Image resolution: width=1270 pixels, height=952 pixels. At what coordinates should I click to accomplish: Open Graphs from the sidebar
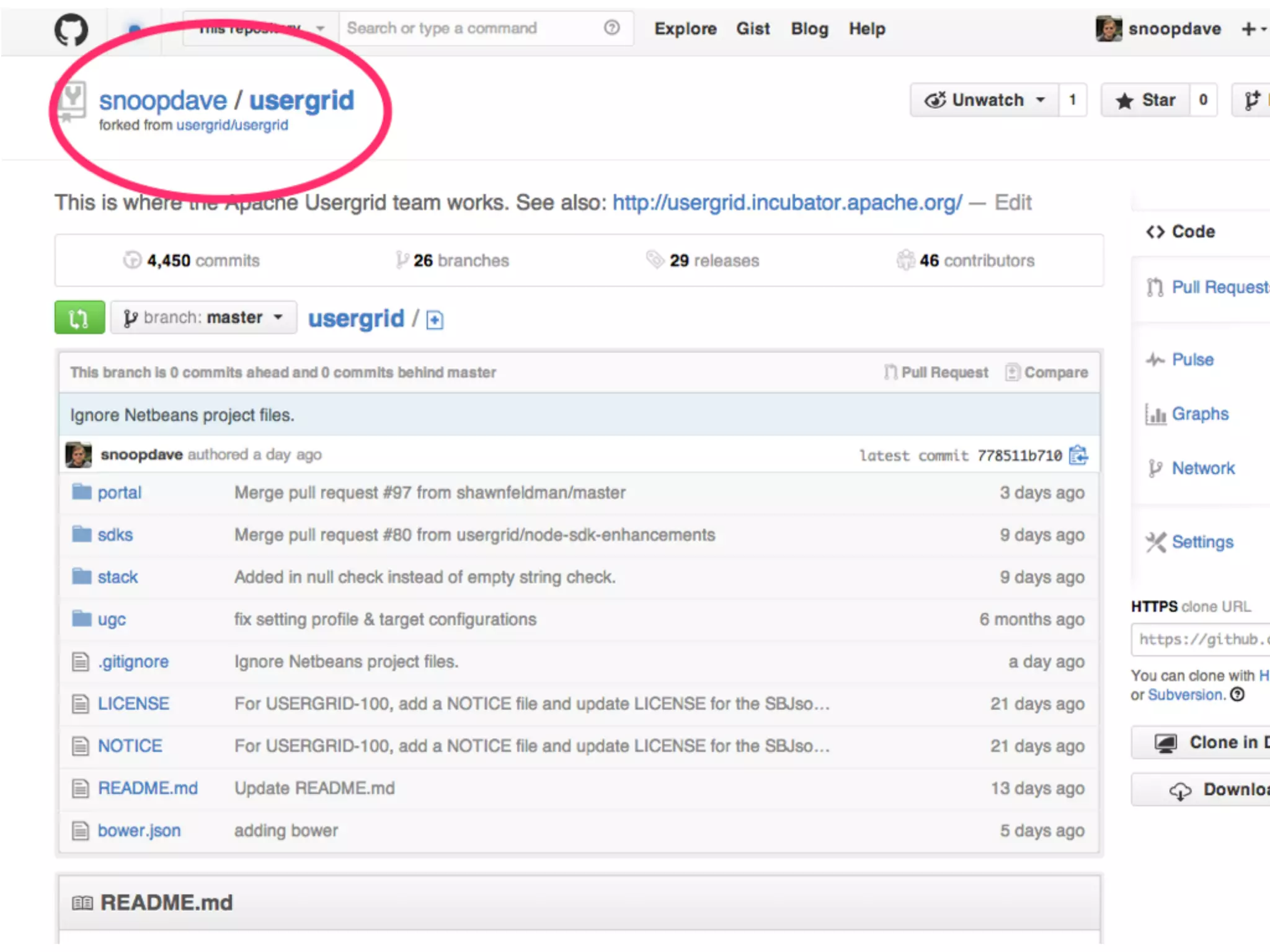coord(1199,414)
